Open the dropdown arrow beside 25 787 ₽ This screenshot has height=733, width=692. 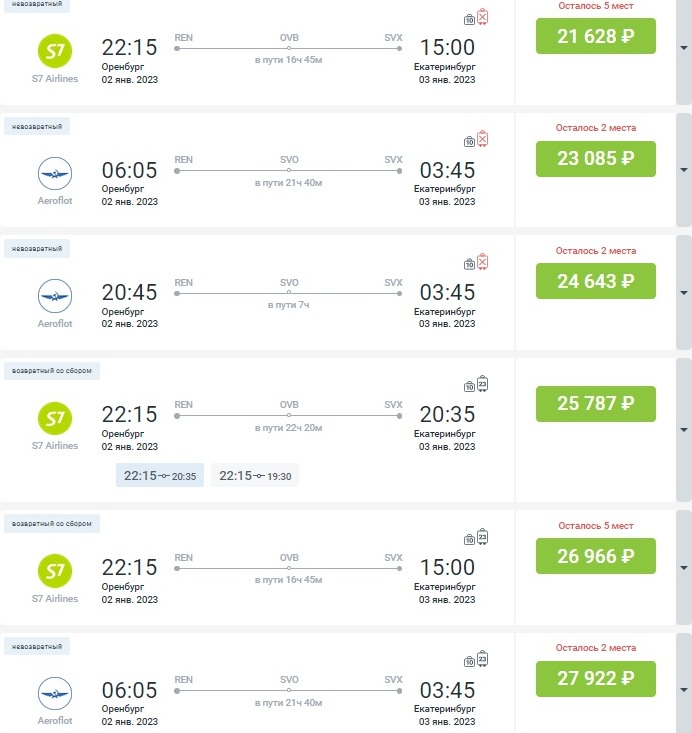684,430
